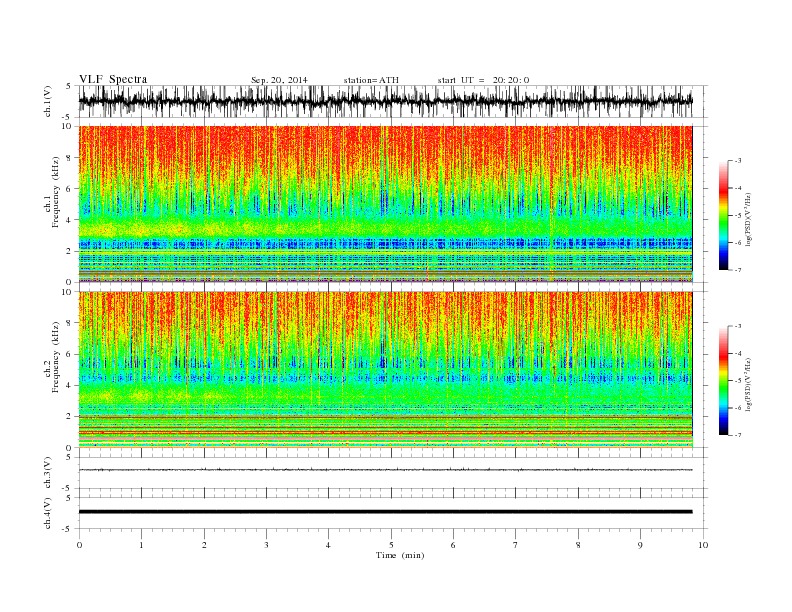
Task: Click the ch.2 spectrogram color scale bar
Action: click(x=723, y=381)
